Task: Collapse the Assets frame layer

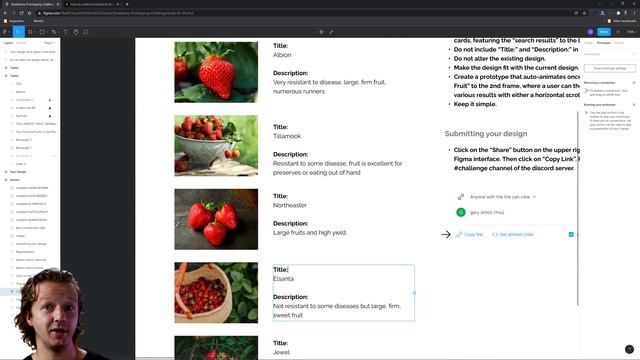Action: click(x=6, y=180)
